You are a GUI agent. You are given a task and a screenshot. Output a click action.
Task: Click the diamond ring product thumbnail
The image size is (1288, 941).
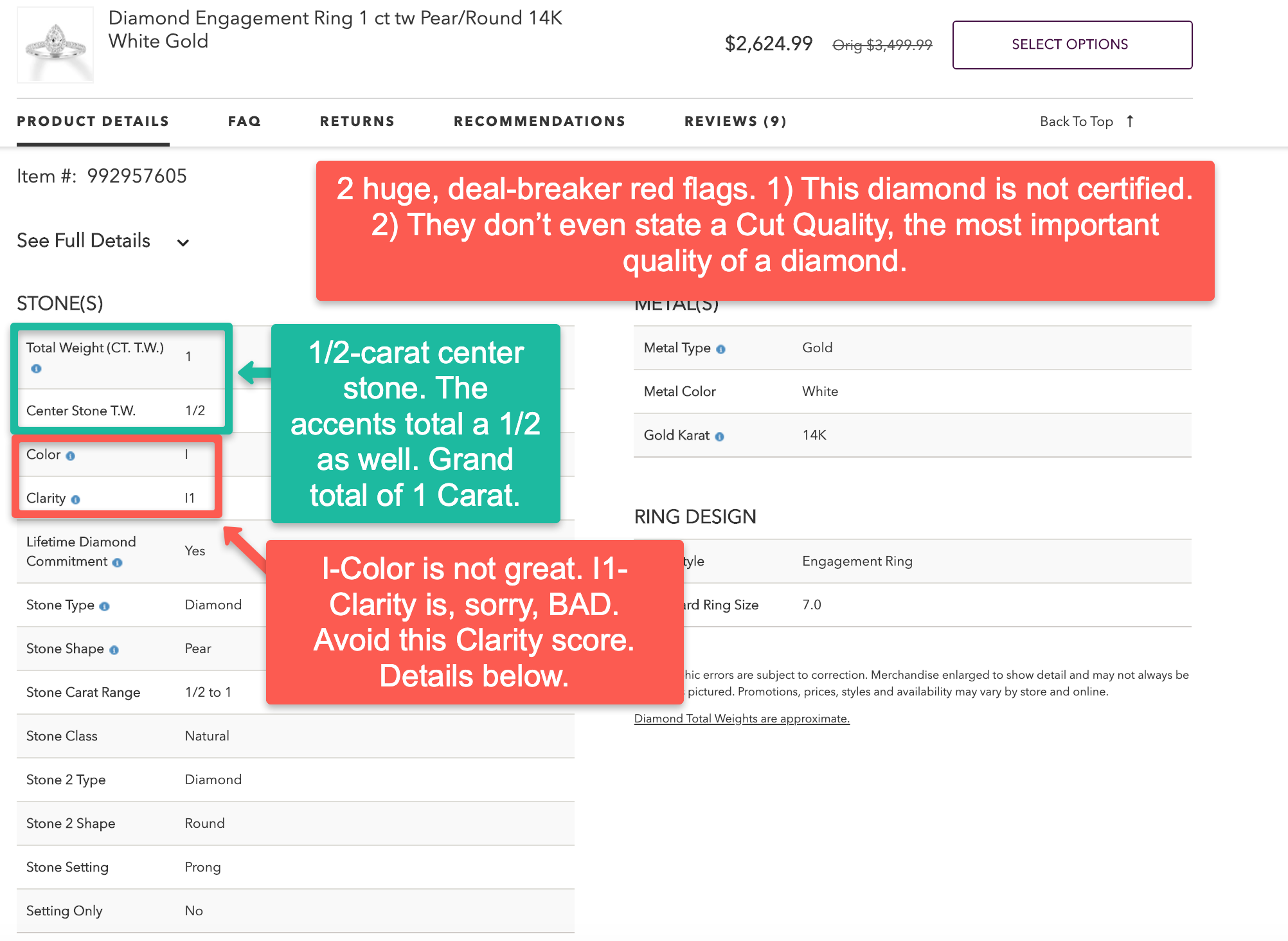[55, 44]
